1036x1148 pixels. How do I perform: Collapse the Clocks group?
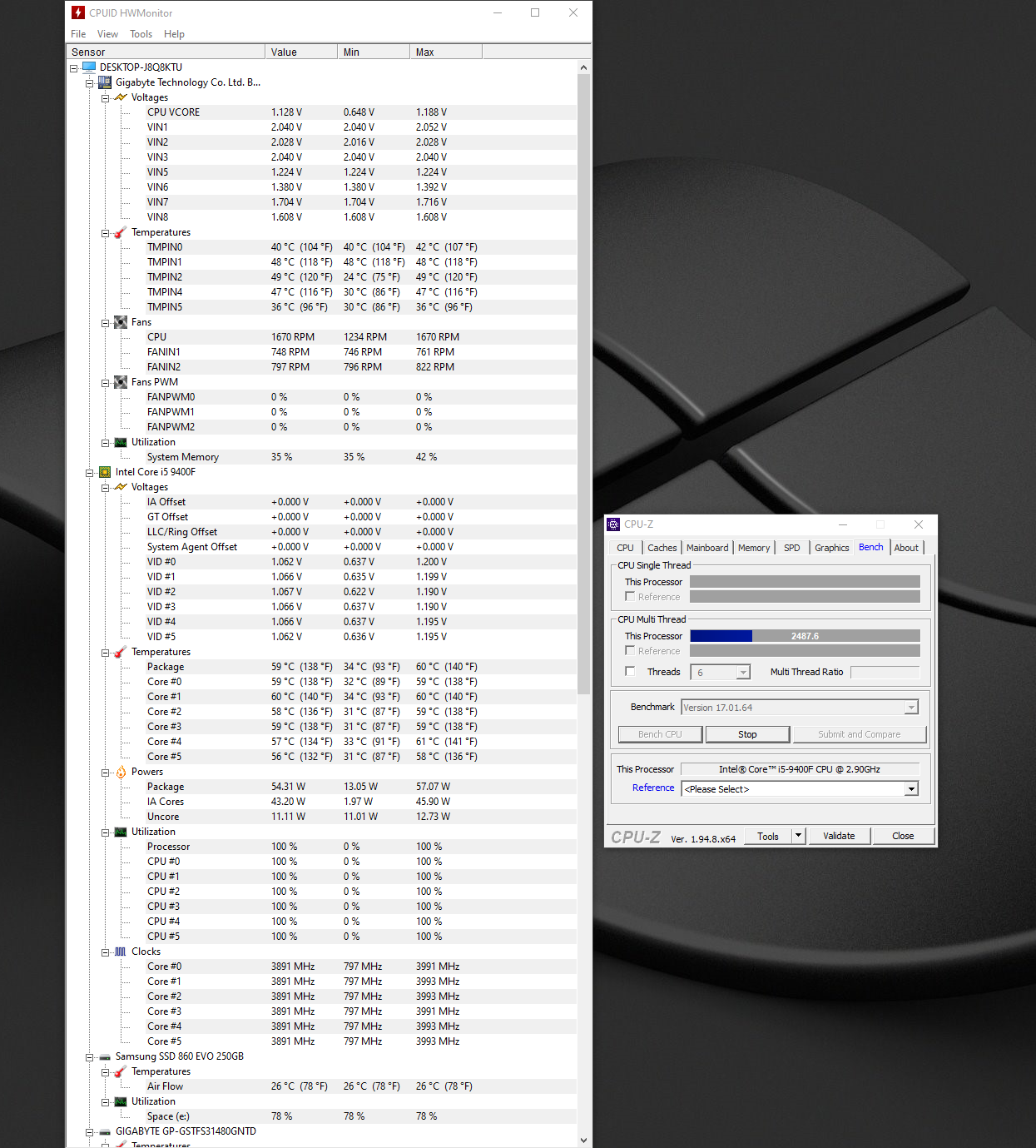tap(106, 952)
